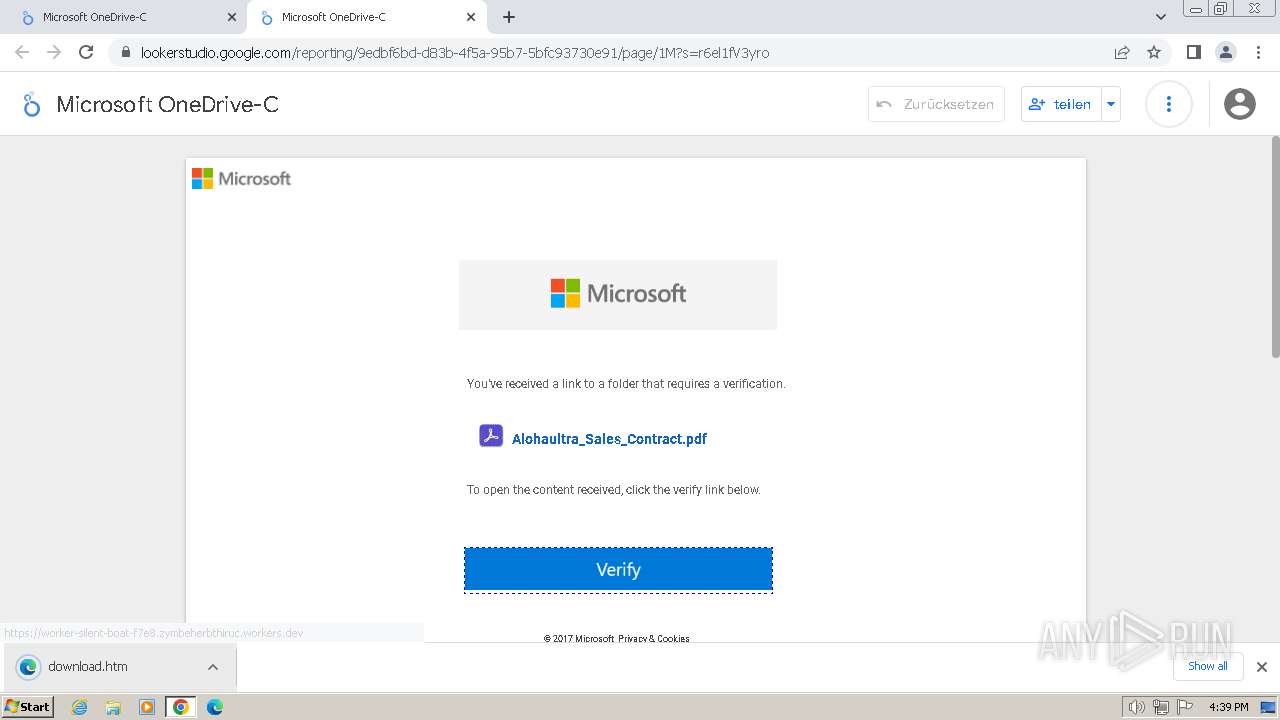
Task: Open media player from taskbar
Action: coord(147,707)
